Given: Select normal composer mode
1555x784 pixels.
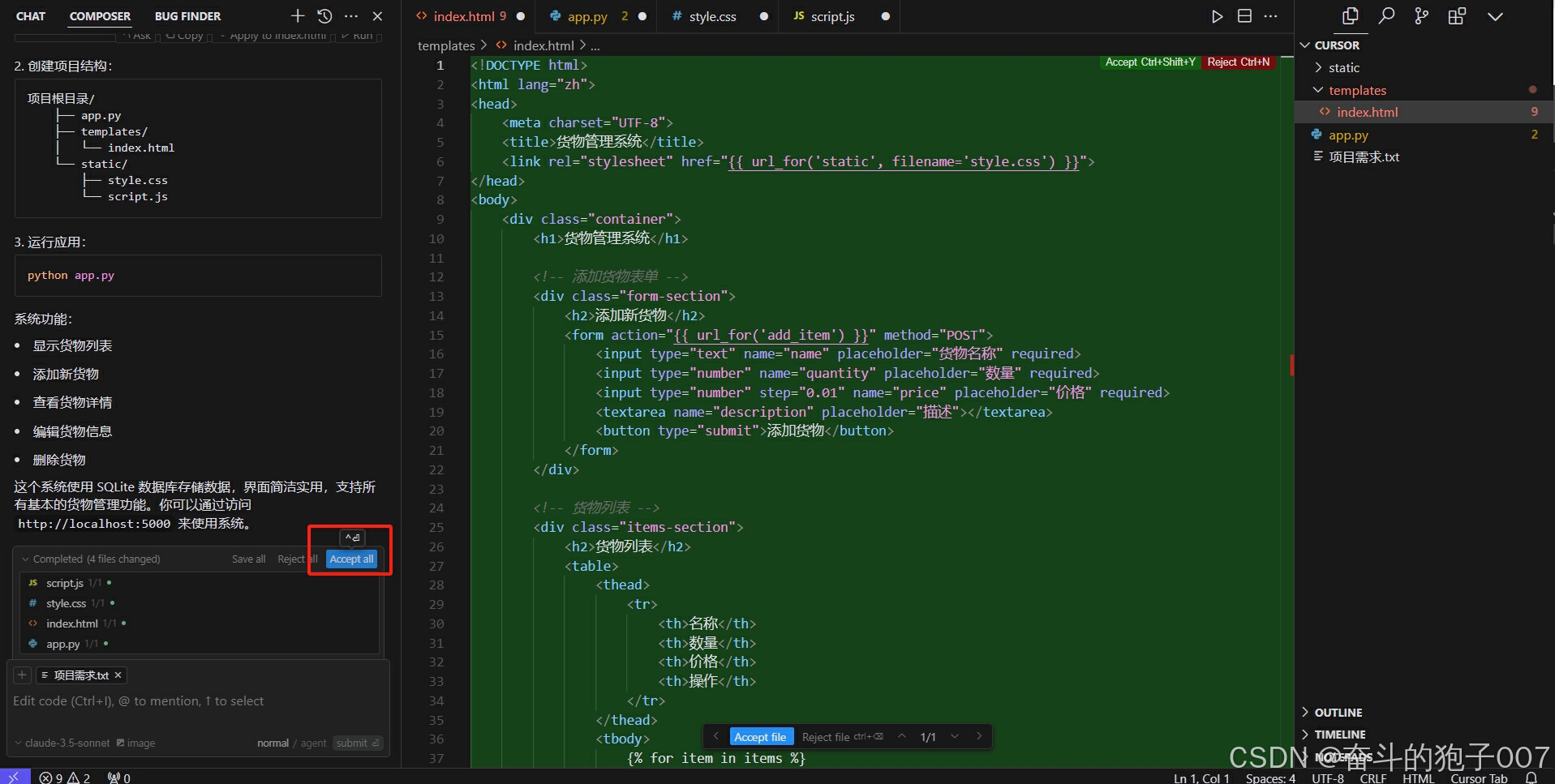Looking at the screenshot, I should coord(273,743).
